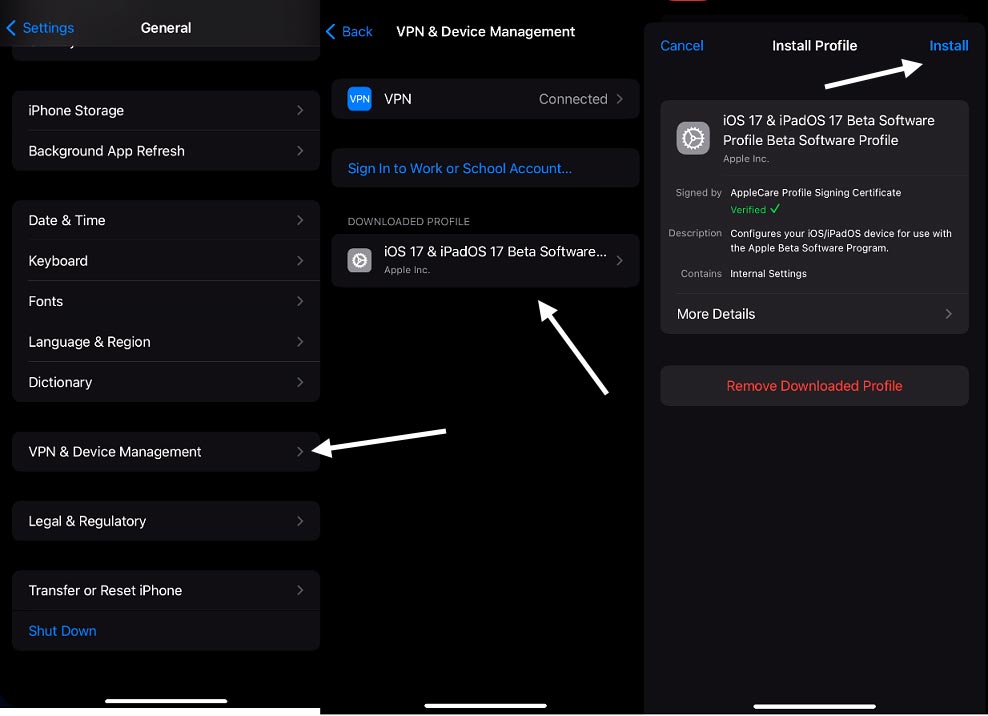
Task: Open iOS 17 & iPadOS 17 Beta Software profile
Action: [485, 260]
